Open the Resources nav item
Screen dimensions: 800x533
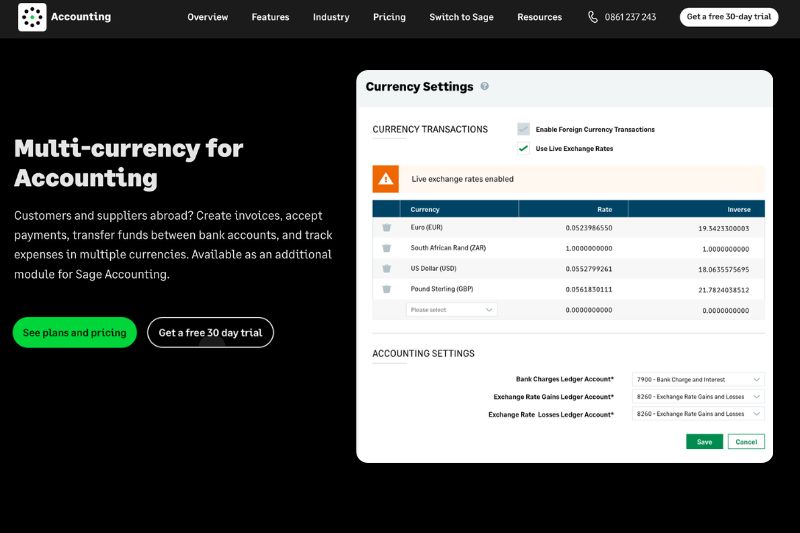pyautogui.click(x=539, y=17)
